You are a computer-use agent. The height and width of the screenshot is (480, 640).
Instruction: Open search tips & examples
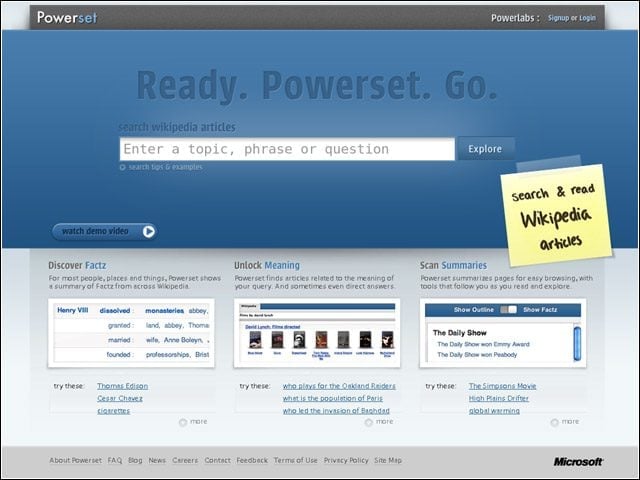tap(161, 167)
